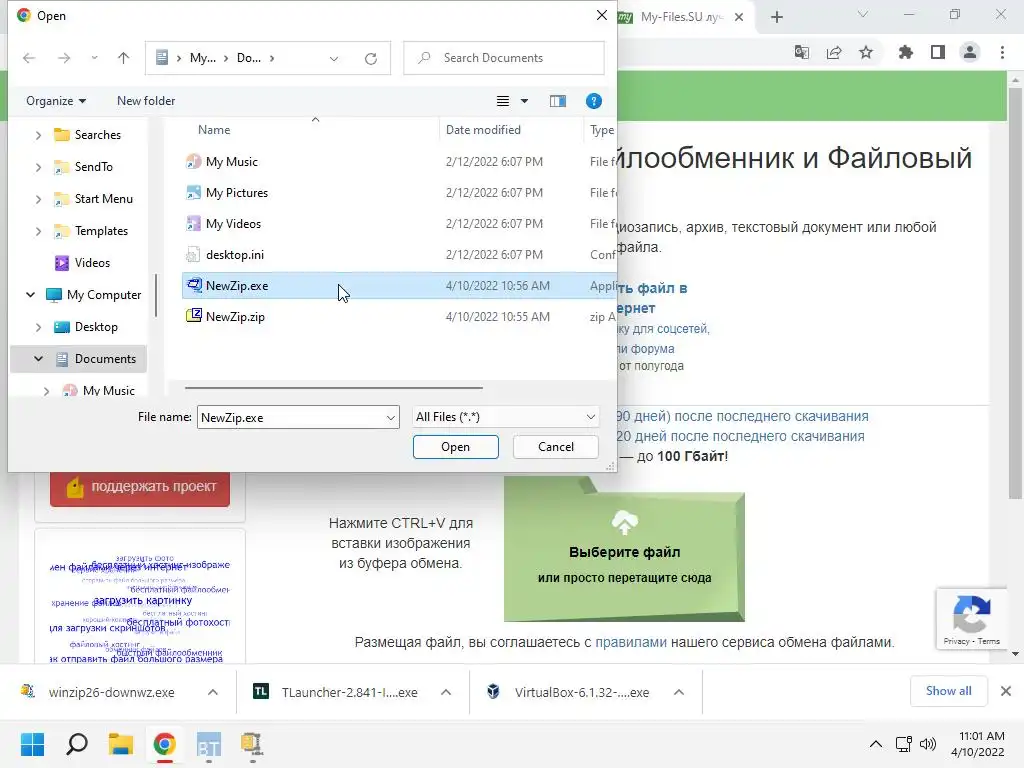Close the My-Files.SU tab
Screen dimensions: 1024x768
[739, 17]
